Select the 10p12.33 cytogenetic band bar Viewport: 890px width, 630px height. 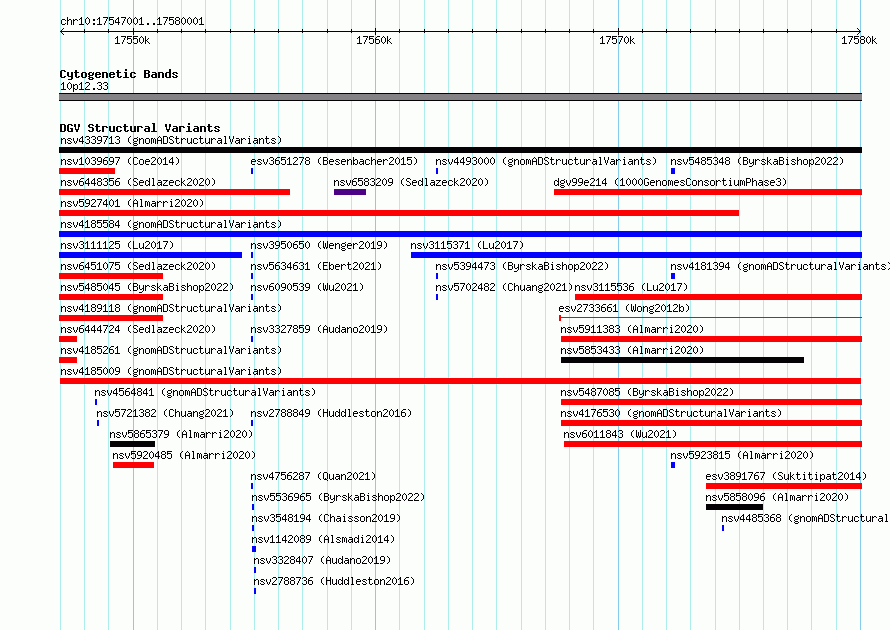tap(460, 98)
